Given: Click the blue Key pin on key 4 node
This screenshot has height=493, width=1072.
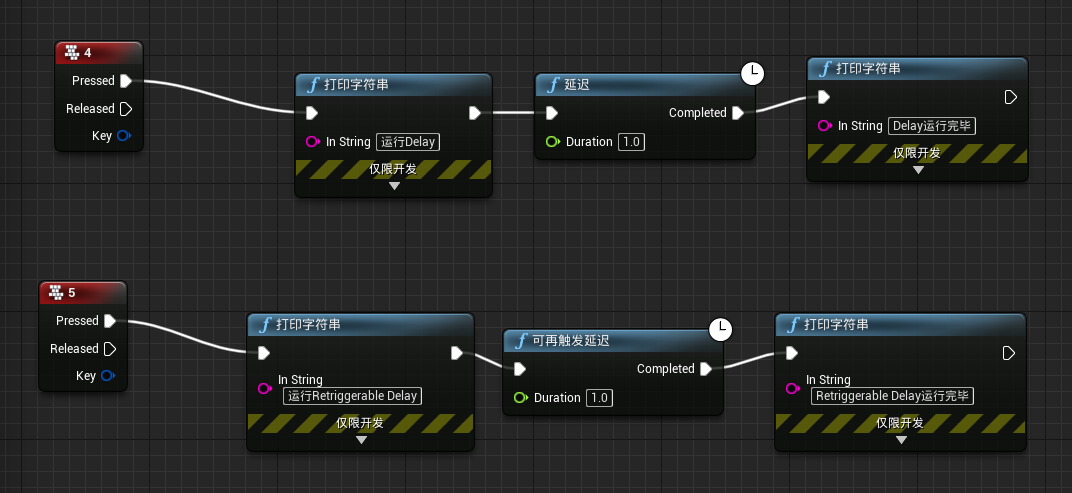Looking at the screenshot, I should (125, 136).
